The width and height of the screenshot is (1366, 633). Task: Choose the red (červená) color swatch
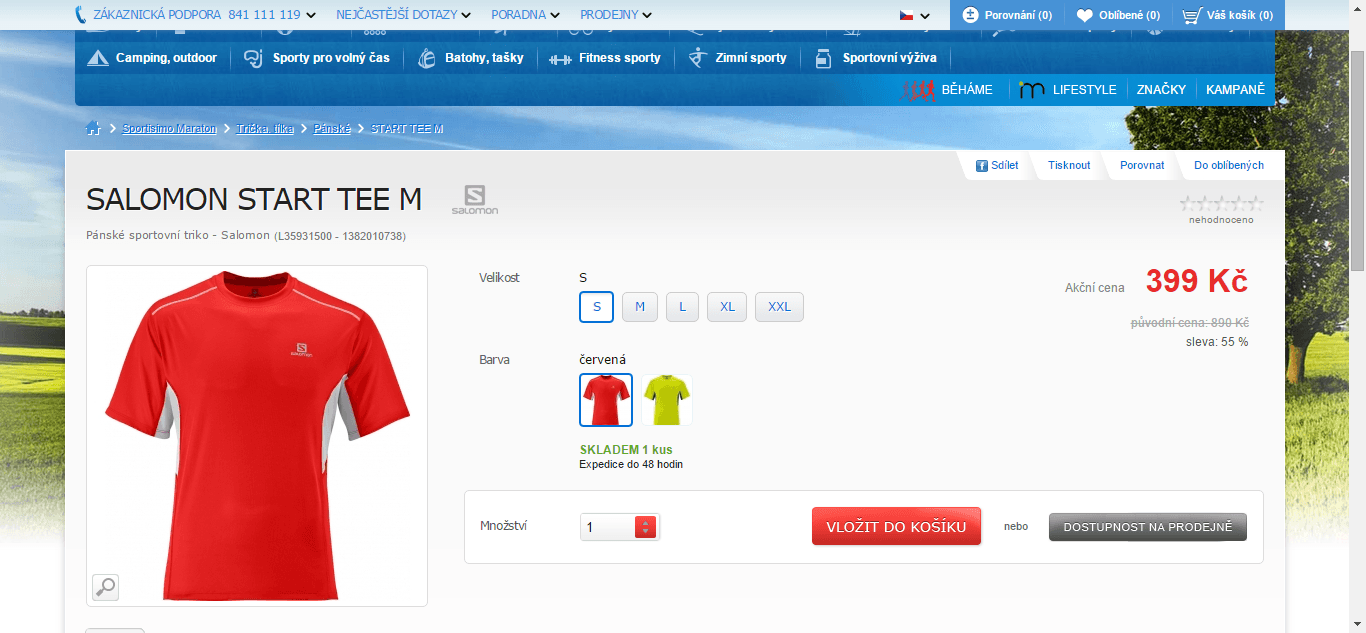606,400
